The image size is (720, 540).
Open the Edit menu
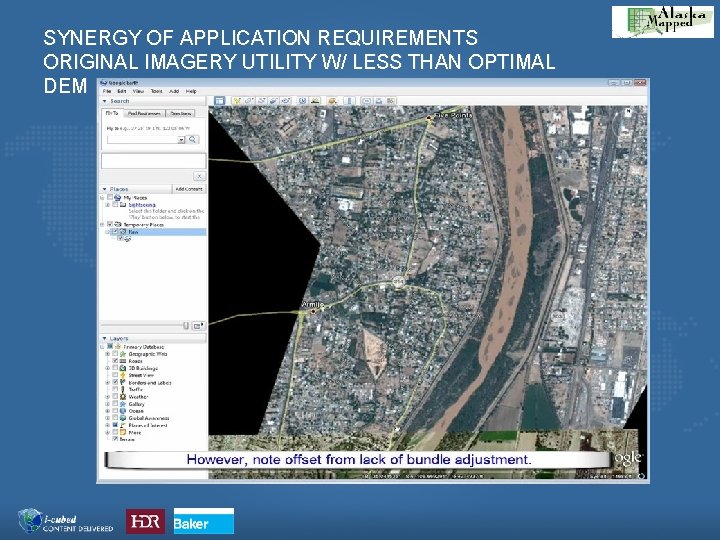[x=122, y=91]
